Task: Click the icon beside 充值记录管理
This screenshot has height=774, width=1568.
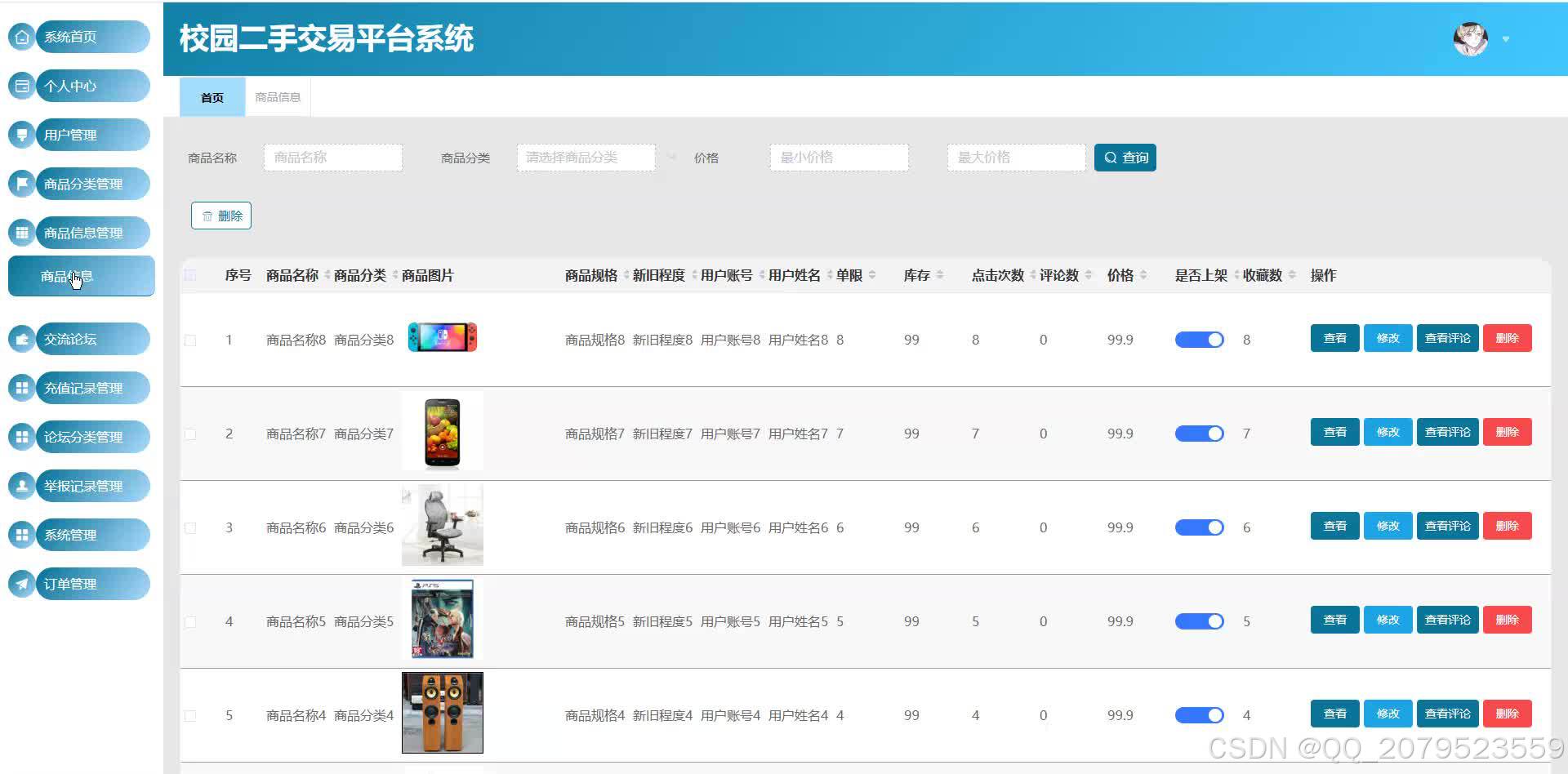Action: point(22,388)
